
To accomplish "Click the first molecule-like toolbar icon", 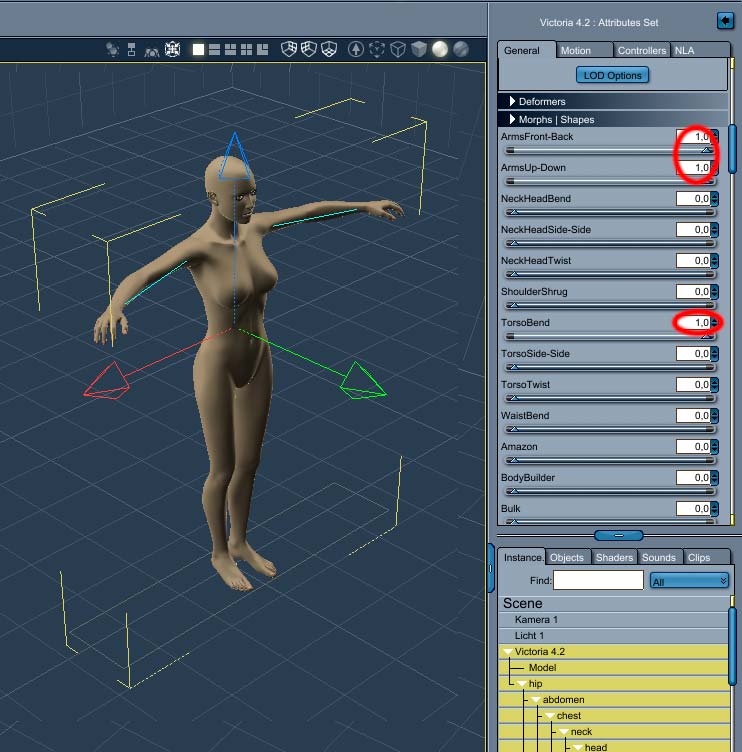I will pyautogui.click(x=112, y=49).
